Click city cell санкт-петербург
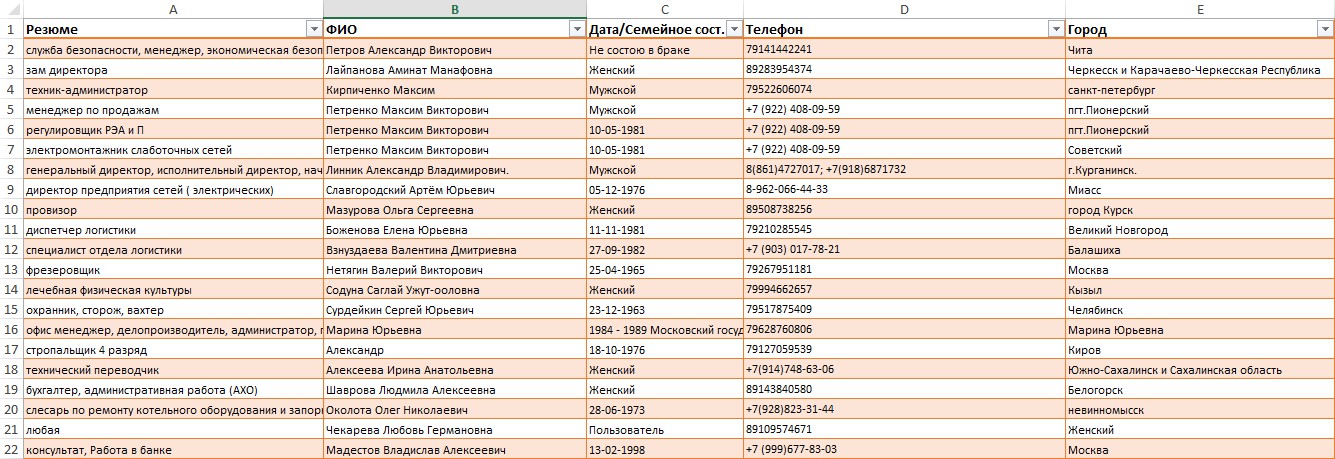The image size is (1335, 459). tap(1200, 89)
